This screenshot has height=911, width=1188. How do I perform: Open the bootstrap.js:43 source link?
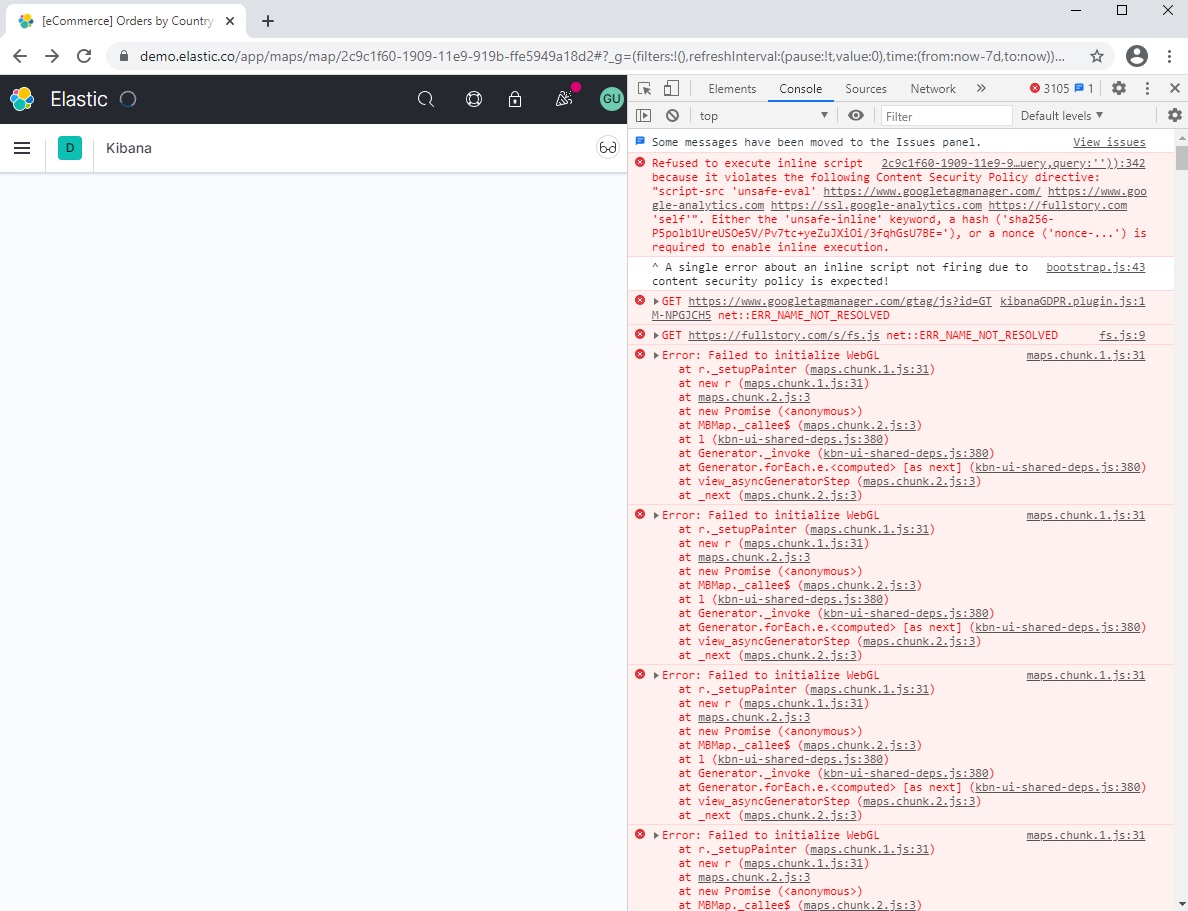(x=1096, y=268)
